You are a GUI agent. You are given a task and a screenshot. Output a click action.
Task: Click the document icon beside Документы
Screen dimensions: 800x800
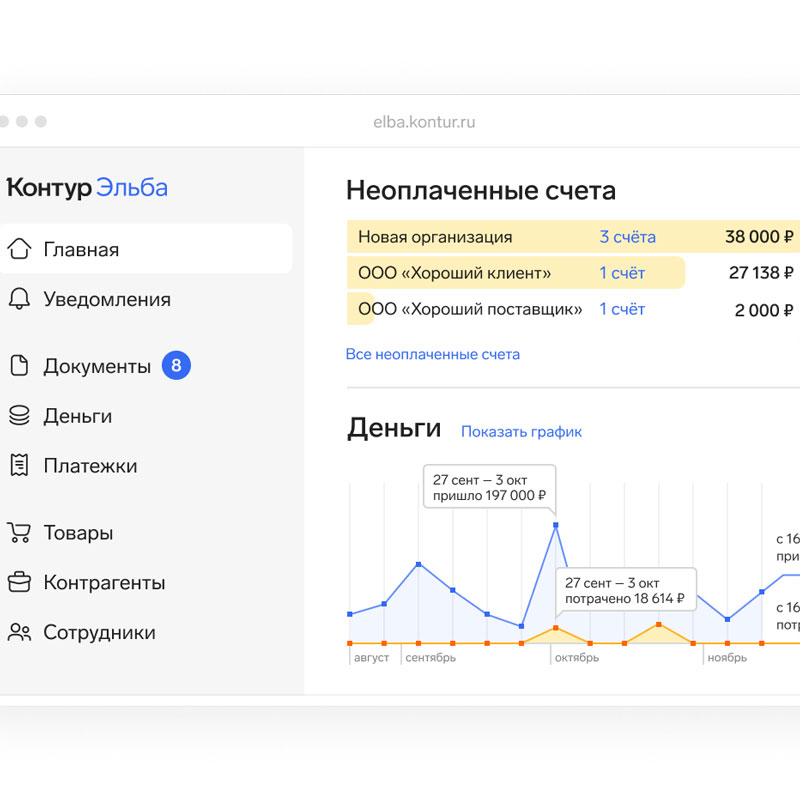tap(19, 366)
